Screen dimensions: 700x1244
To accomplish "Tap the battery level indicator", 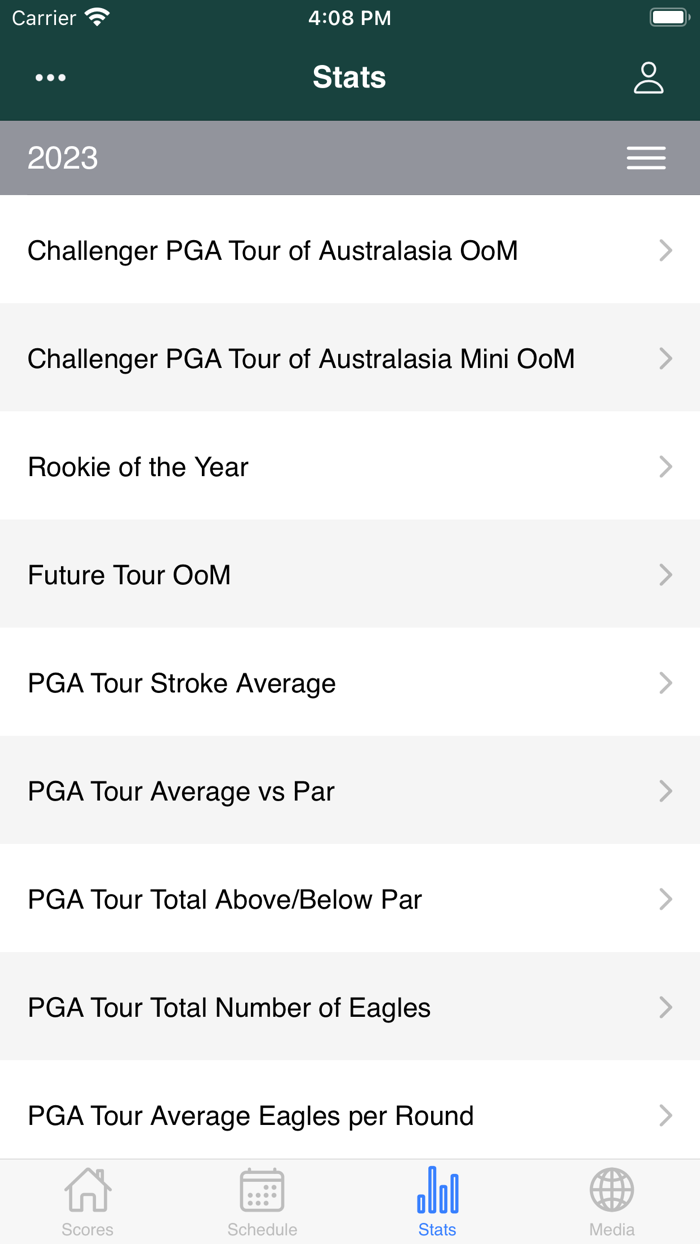I will coord(669,16).
